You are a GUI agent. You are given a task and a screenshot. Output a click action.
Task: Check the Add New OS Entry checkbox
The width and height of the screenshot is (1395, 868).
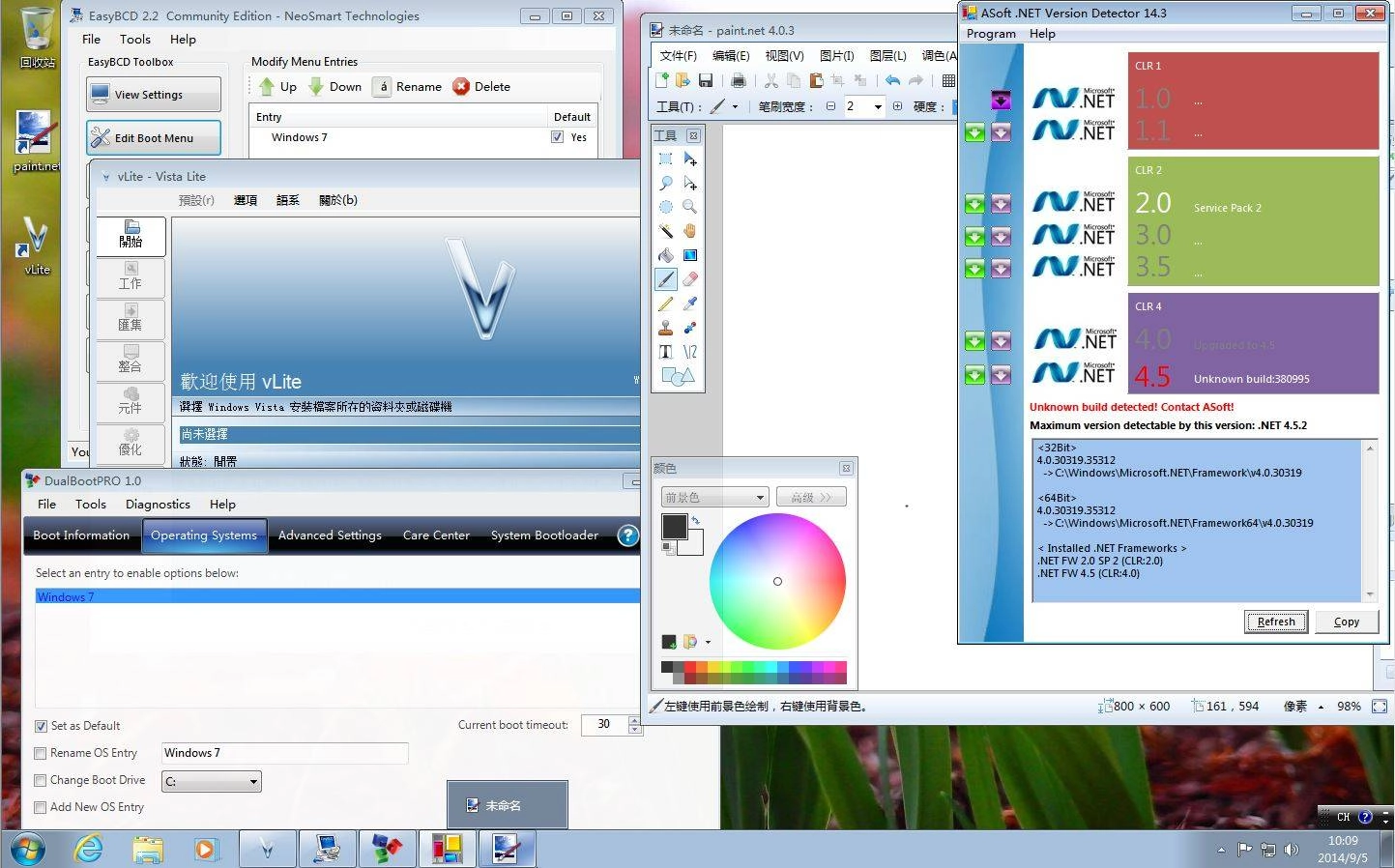click(41, 807)
